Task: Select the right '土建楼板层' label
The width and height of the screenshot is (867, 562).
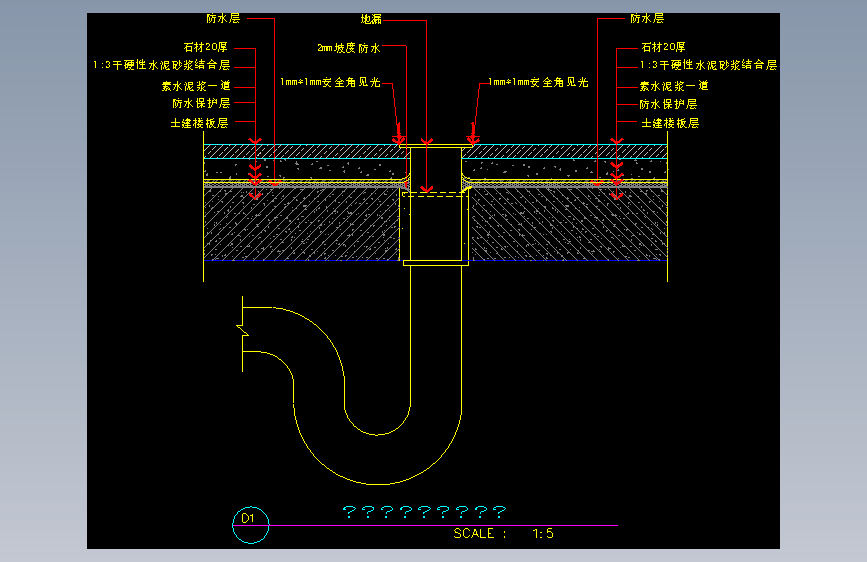Action: click(x=670, y=123)
